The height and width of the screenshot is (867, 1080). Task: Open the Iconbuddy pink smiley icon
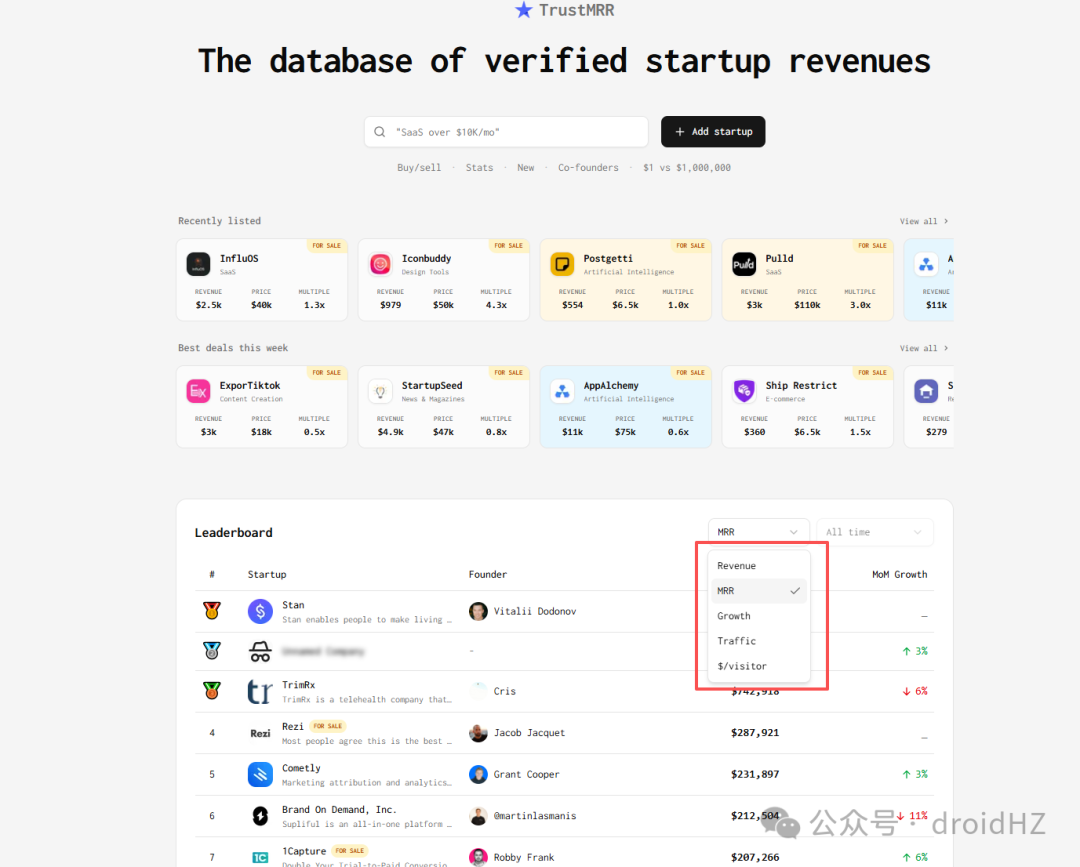(380, 264)
